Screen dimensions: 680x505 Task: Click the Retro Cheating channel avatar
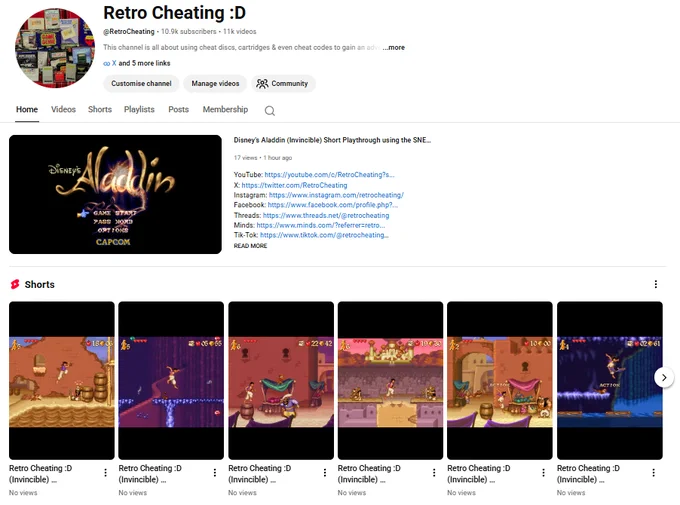tap(55, 48)
